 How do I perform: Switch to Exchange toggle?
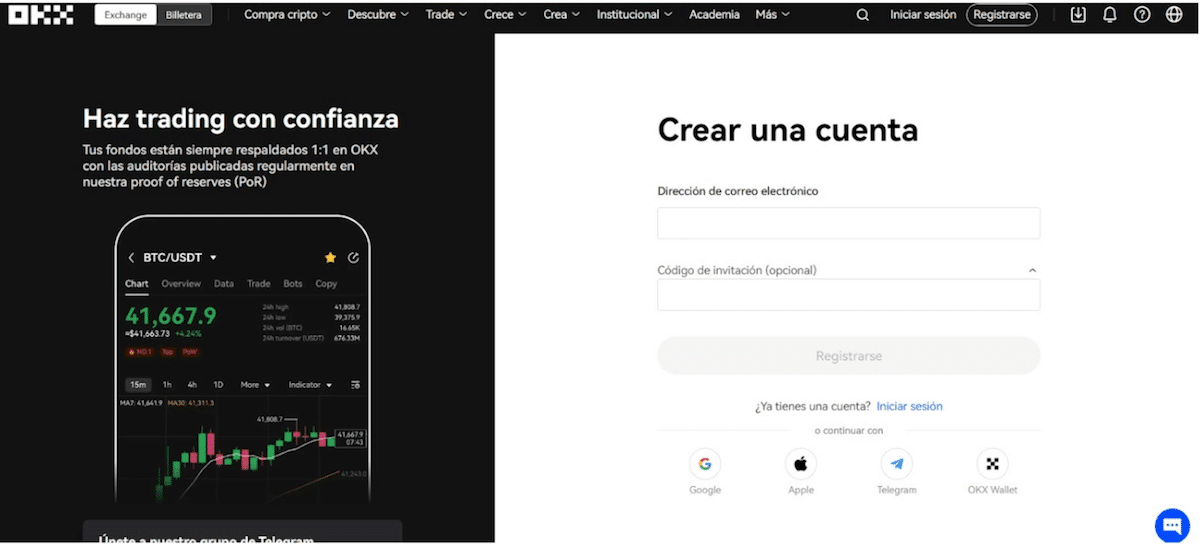pos(125,15)
